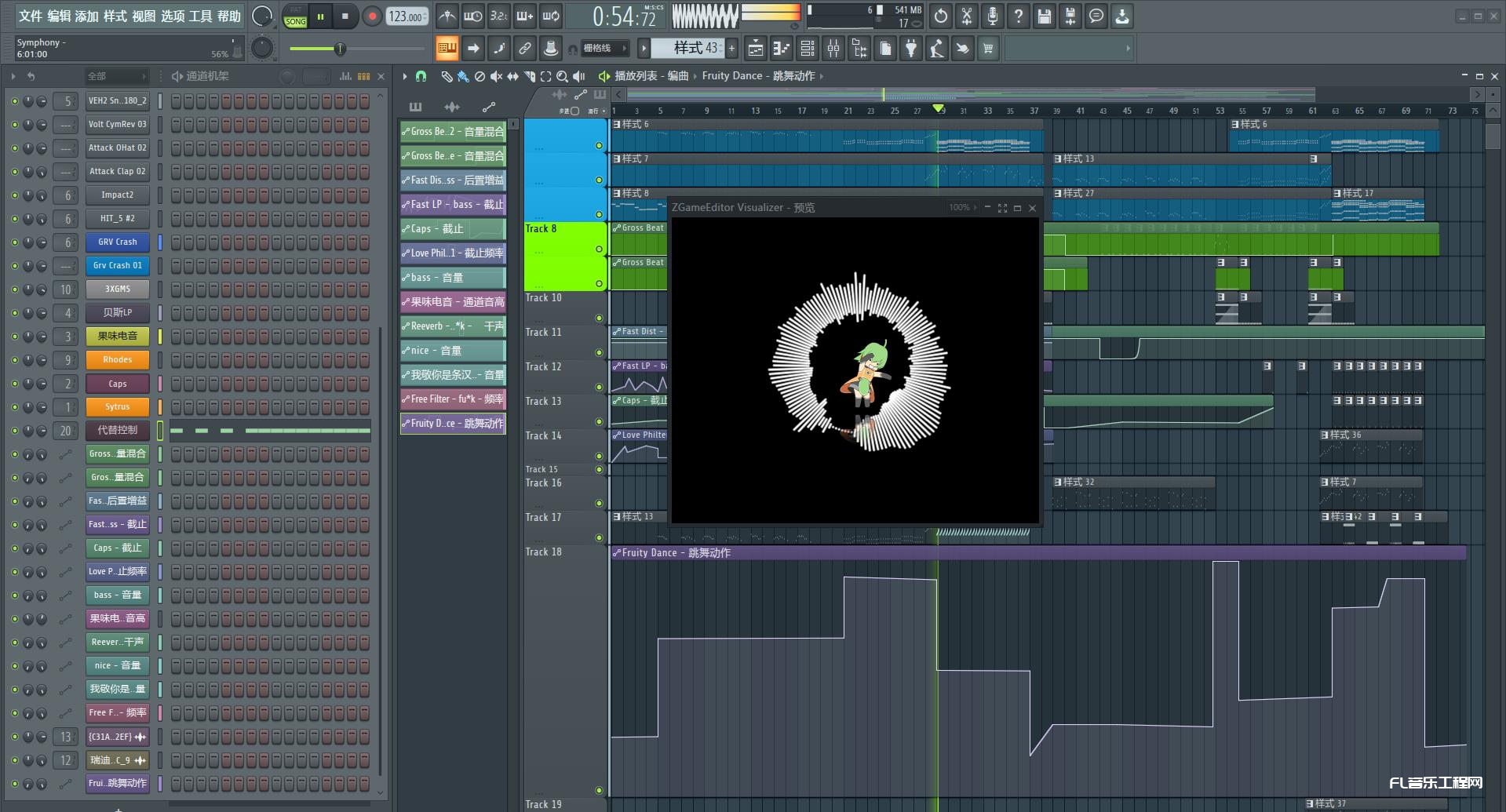Toggle channel rack graph editor
1506x812 pixels.
345,76
